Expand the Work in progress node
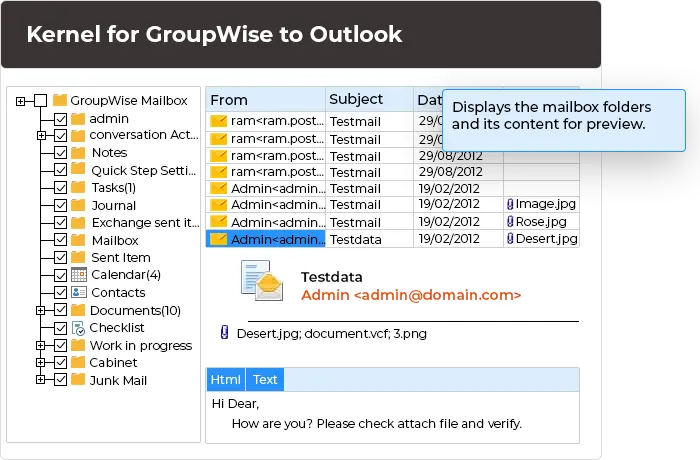 coord(41,345)
